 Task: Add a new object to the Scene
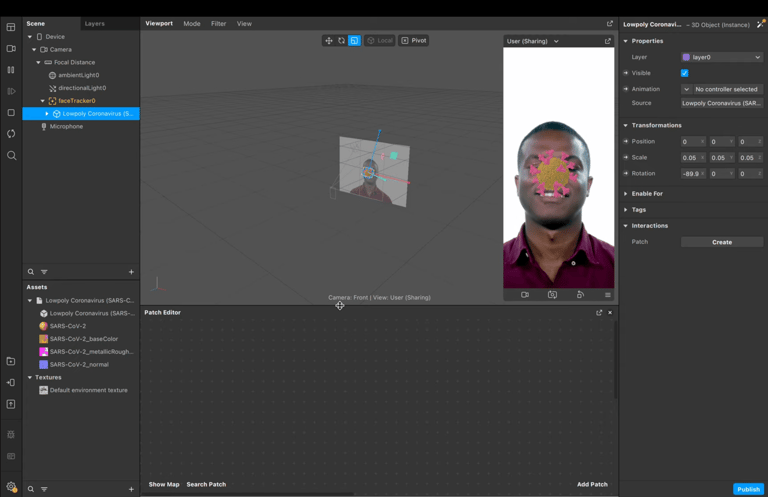[x=131, y=272]
